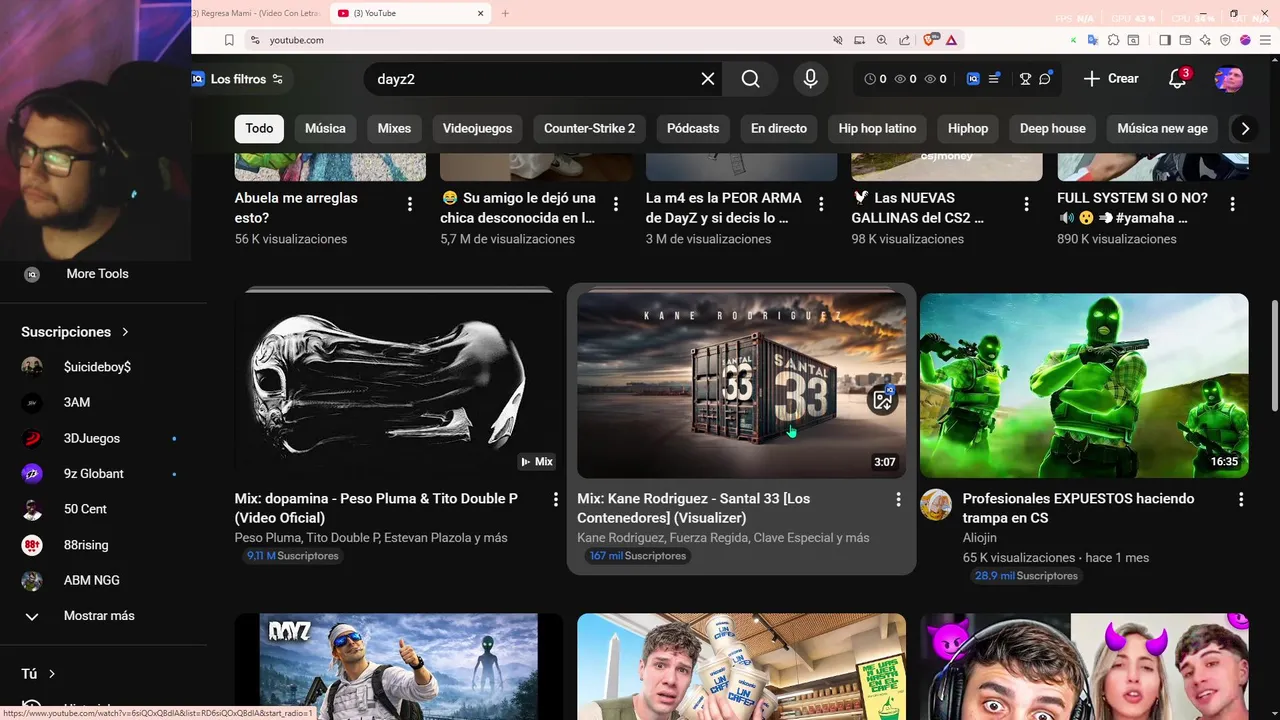Run search with magnifier button
This screenshot has width=1280, height=720.
[751, 79]
